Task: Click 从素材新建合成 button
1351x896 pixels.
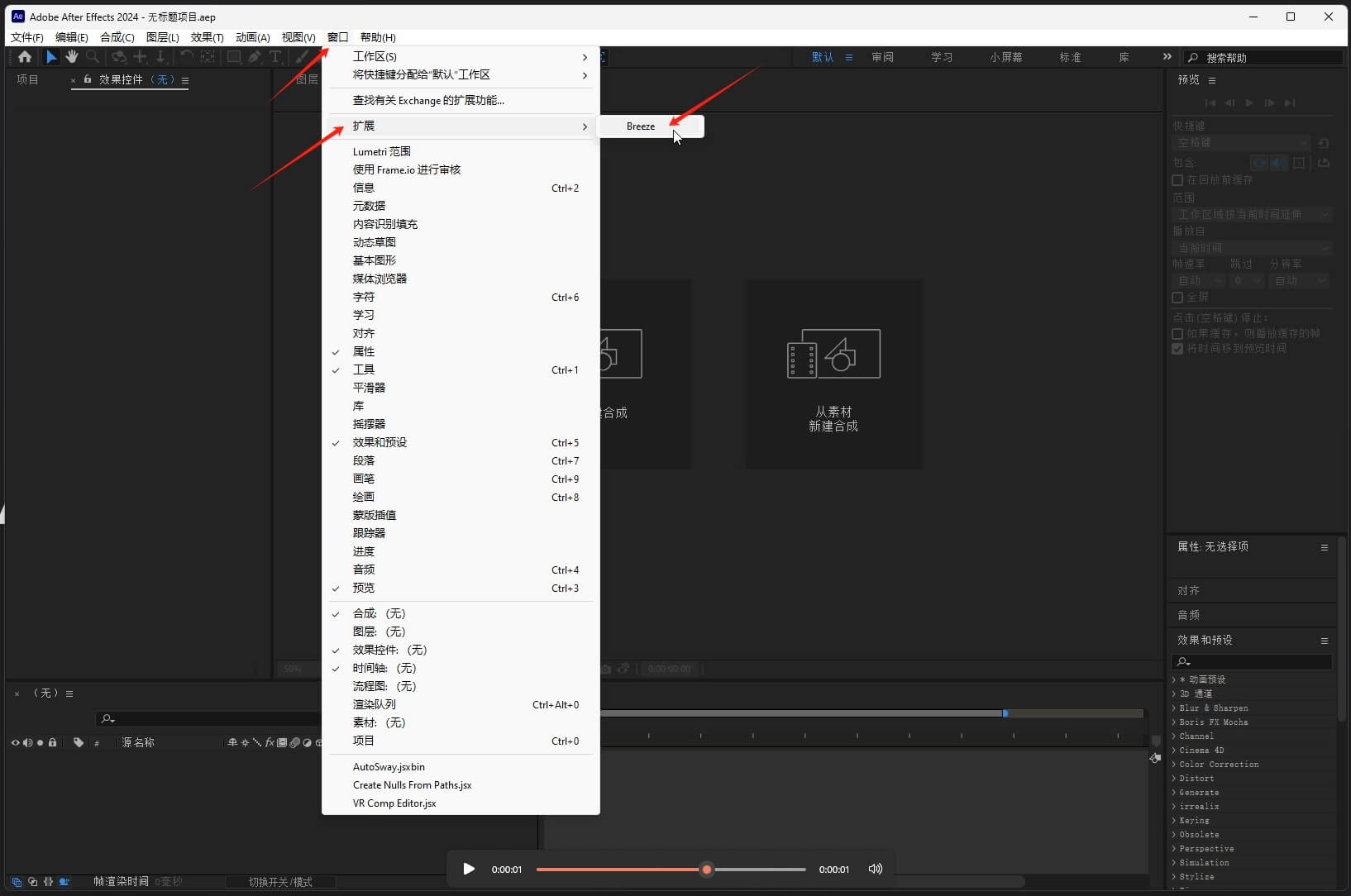Action: point(833,374)
